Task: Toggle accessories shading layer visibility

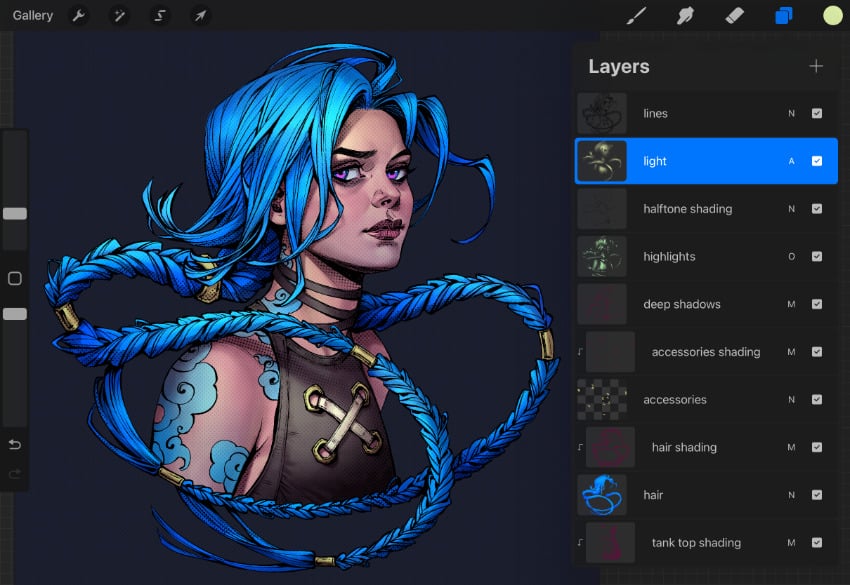Action: point(817,352)
